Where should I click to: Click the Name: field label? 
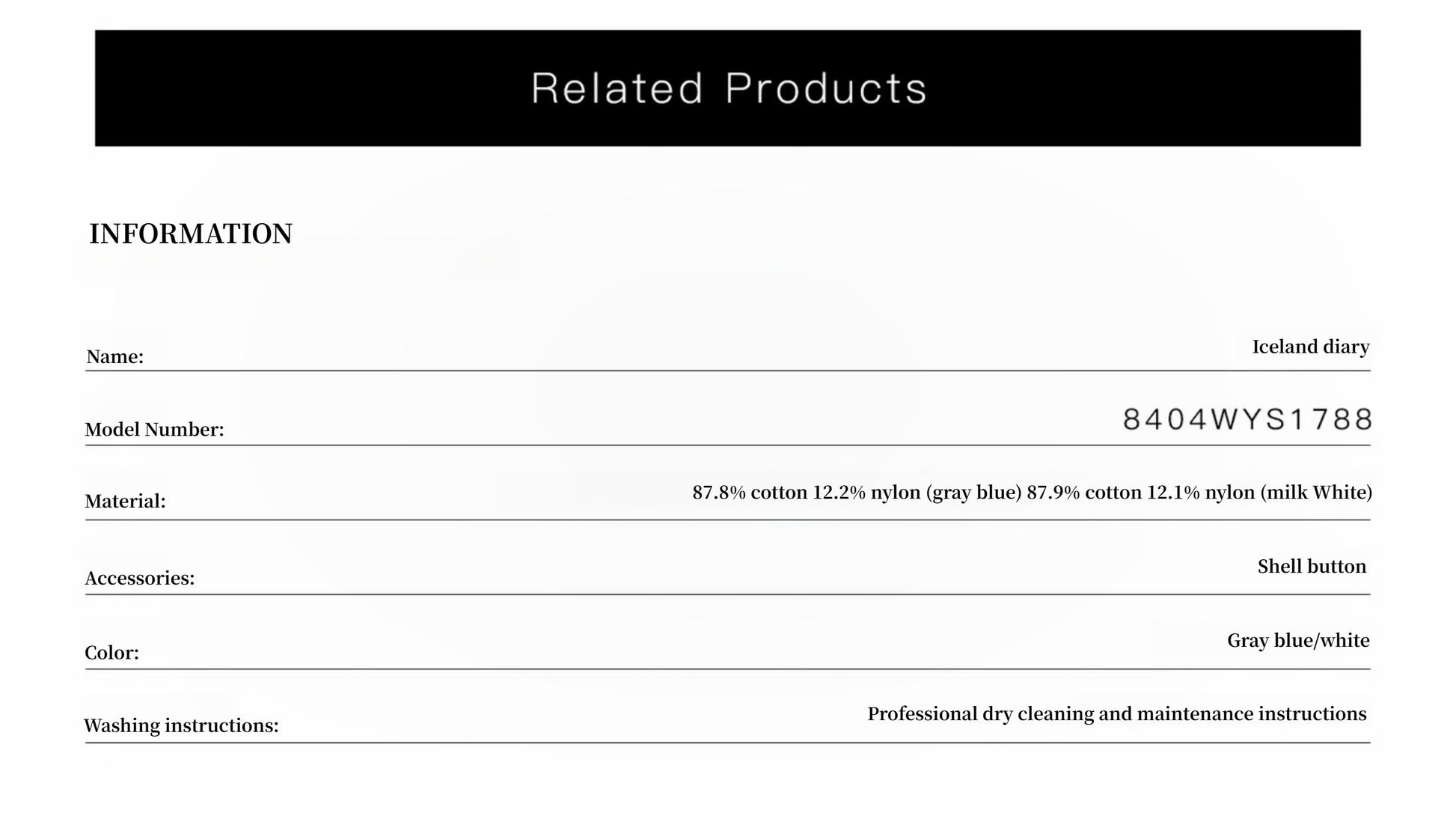coord(115,357)
